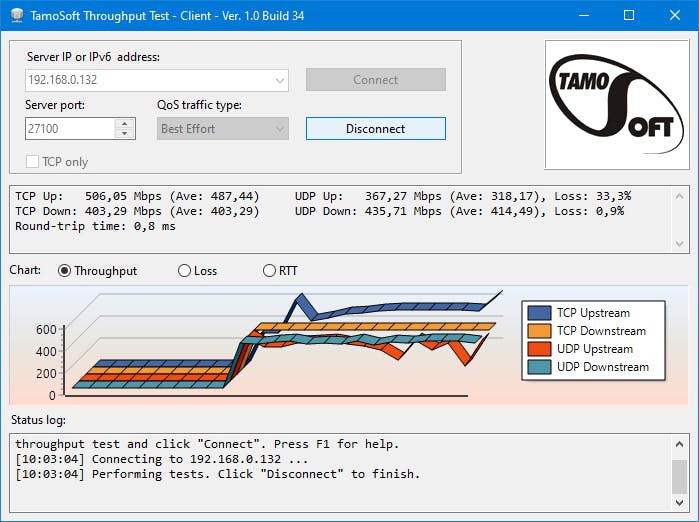Click the server port input field
Image resolution: width=699 pixels, height=522 pixels.
pos(70,128)
